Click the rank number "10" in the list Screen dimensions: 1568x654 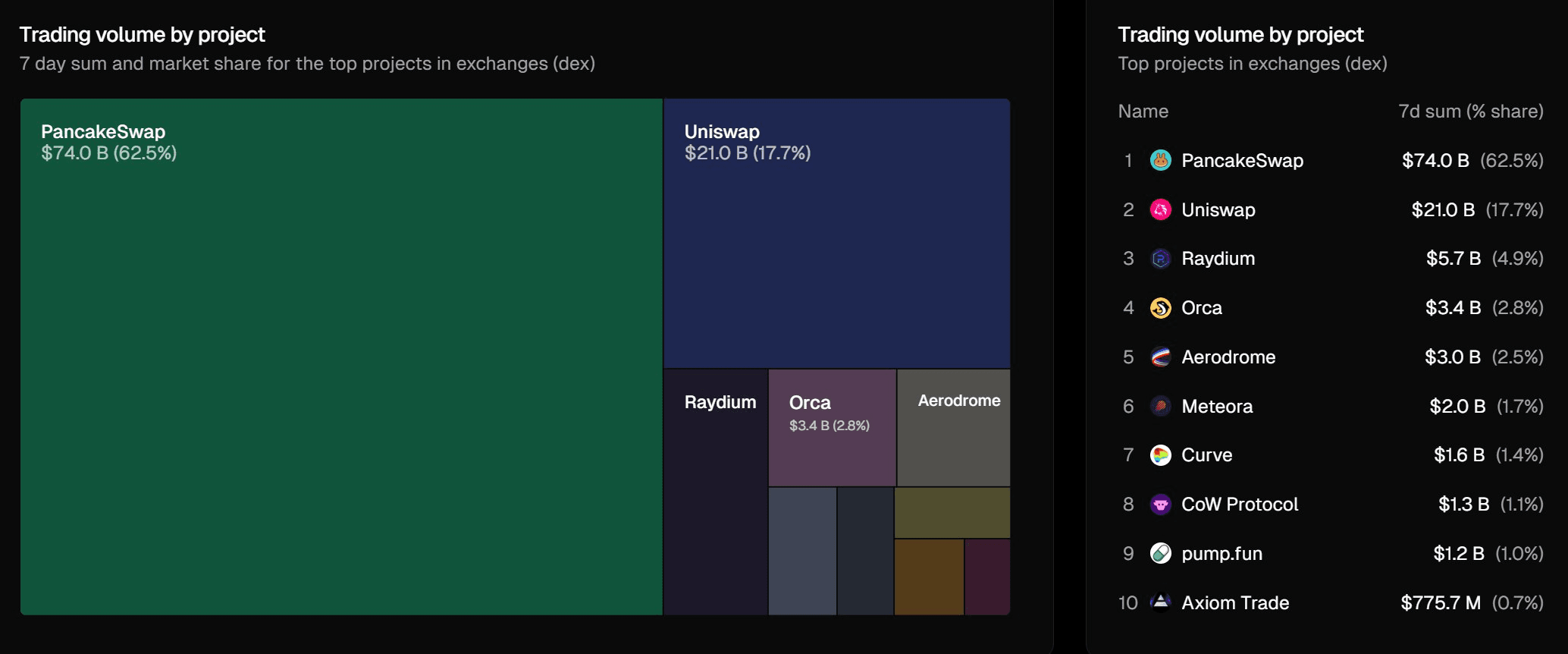1128,603
